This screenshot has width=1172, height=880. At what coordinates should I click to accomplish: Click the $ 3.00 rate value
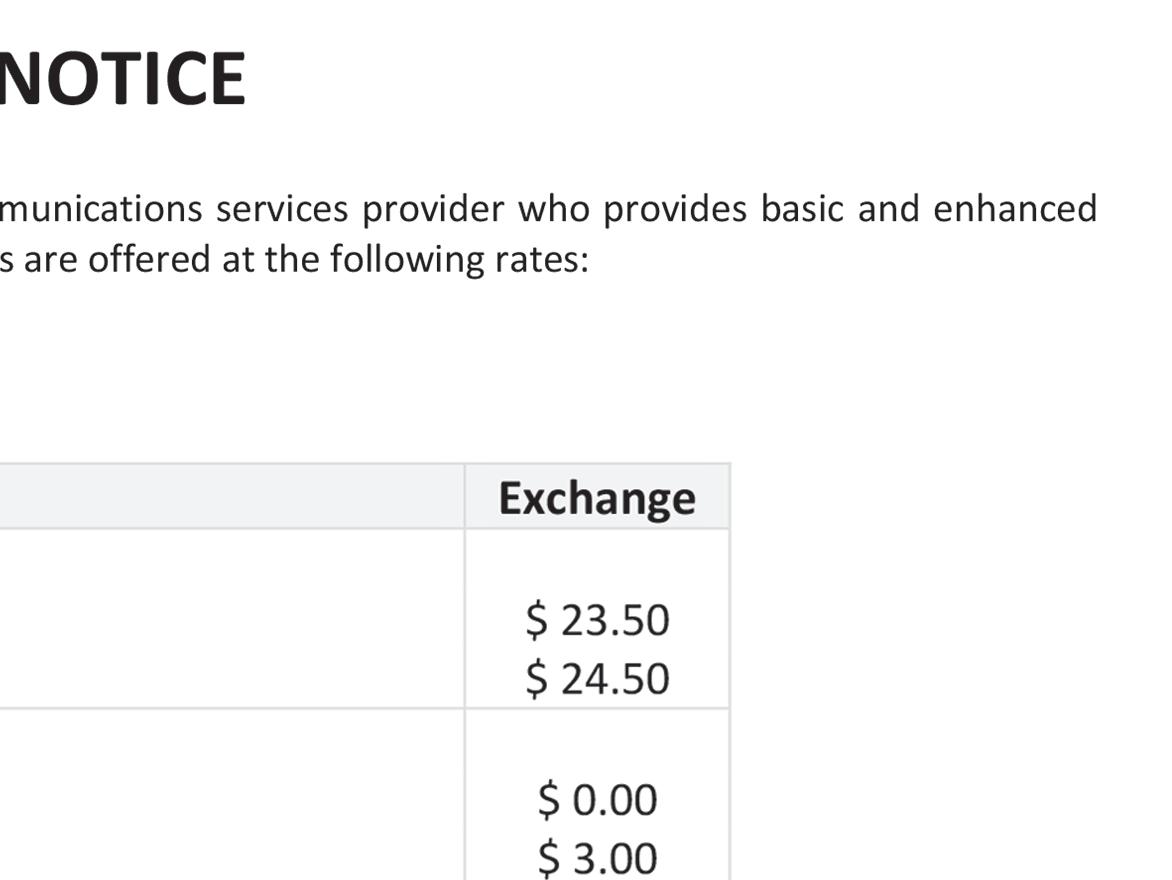tap(597, 858)
